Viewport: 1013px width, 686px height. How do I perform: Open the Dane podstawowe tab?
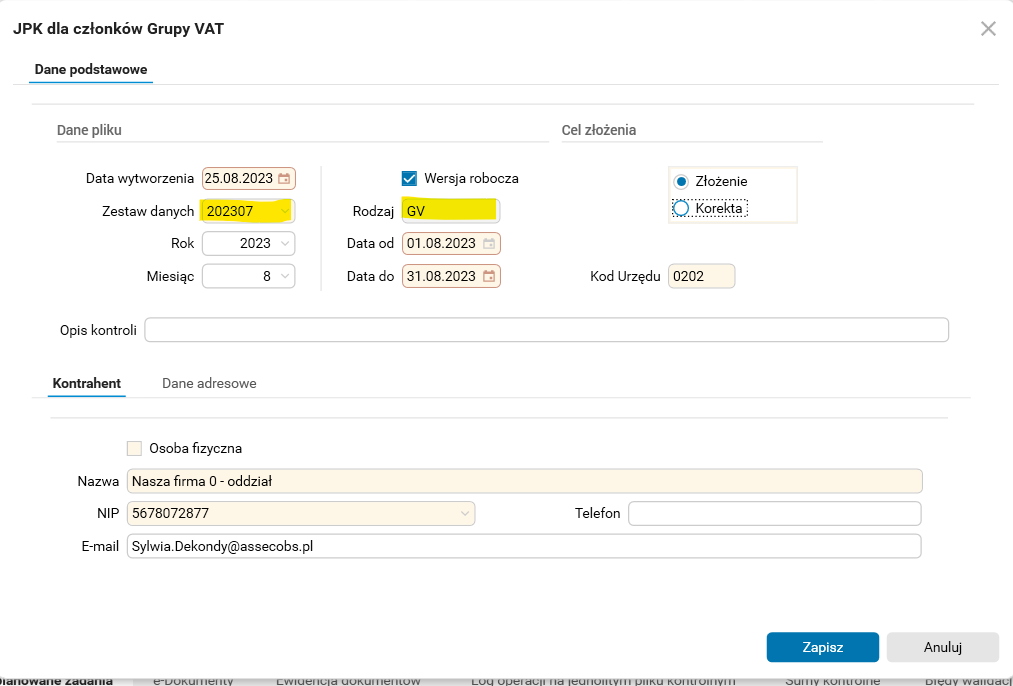[91, 69]
